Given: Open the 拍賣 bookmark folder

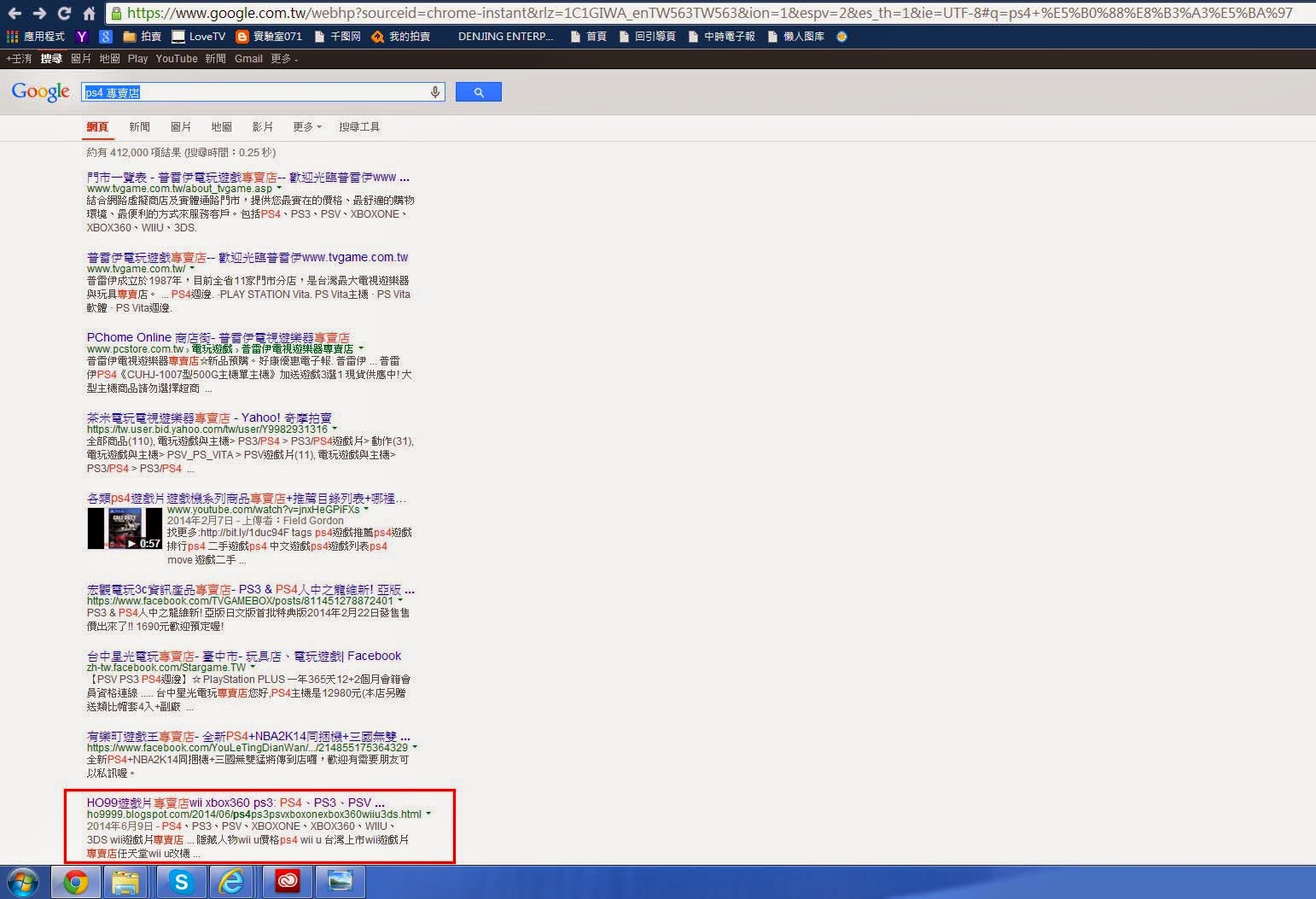Looking at the screenshot, I should click(142, 37).
